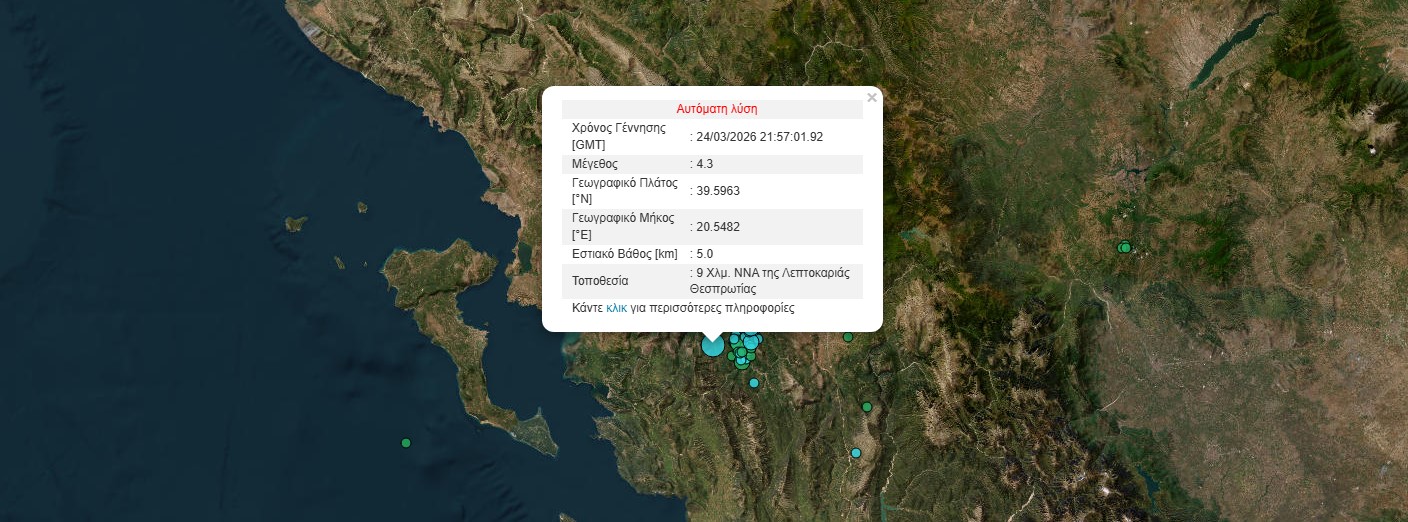
Task: Select the green marker in the sea southwest of Corfu
Action: click(406, 443)
